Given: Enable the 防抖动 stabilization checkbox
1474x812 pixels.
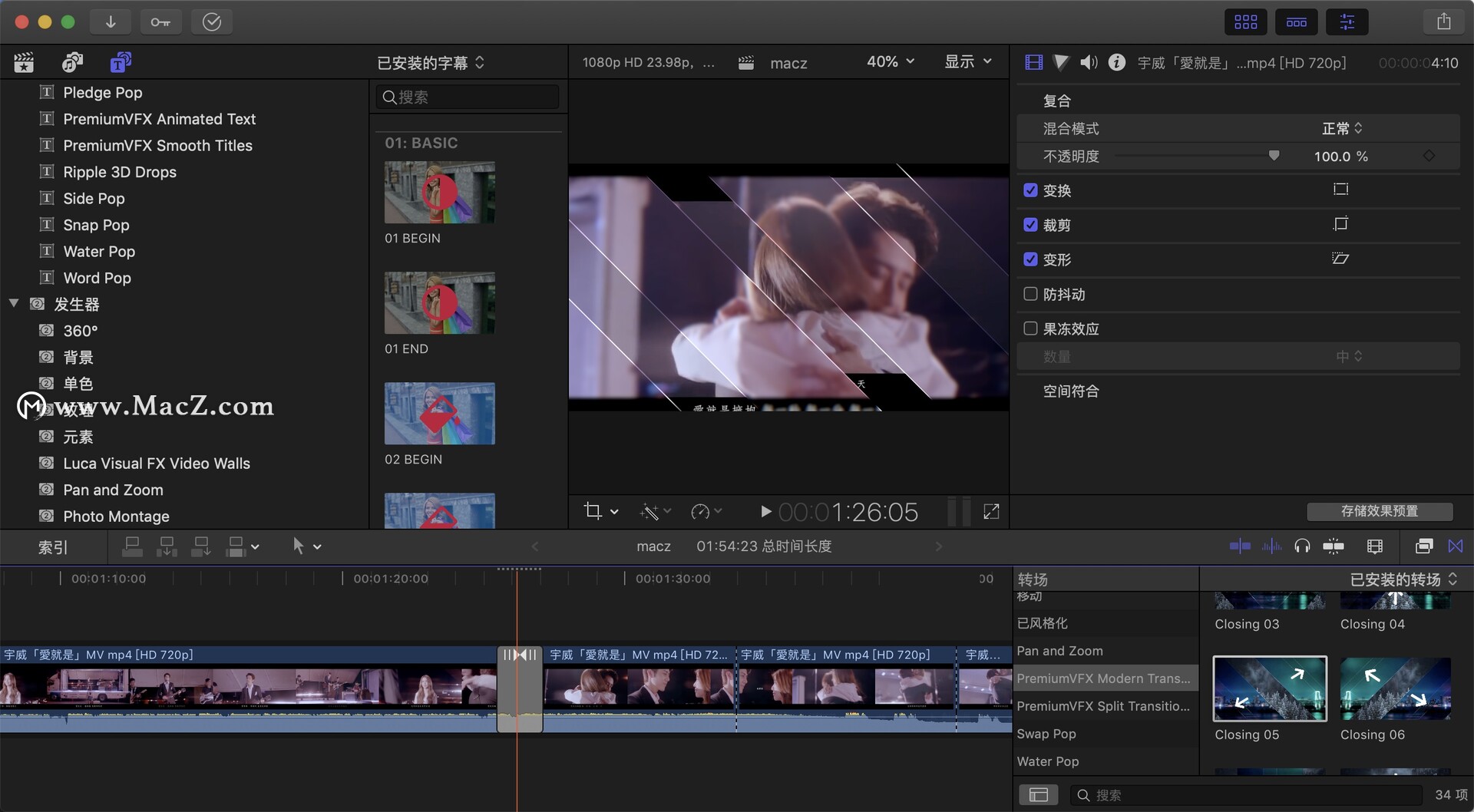Looking at the screenshot, I should point(1030,294).
